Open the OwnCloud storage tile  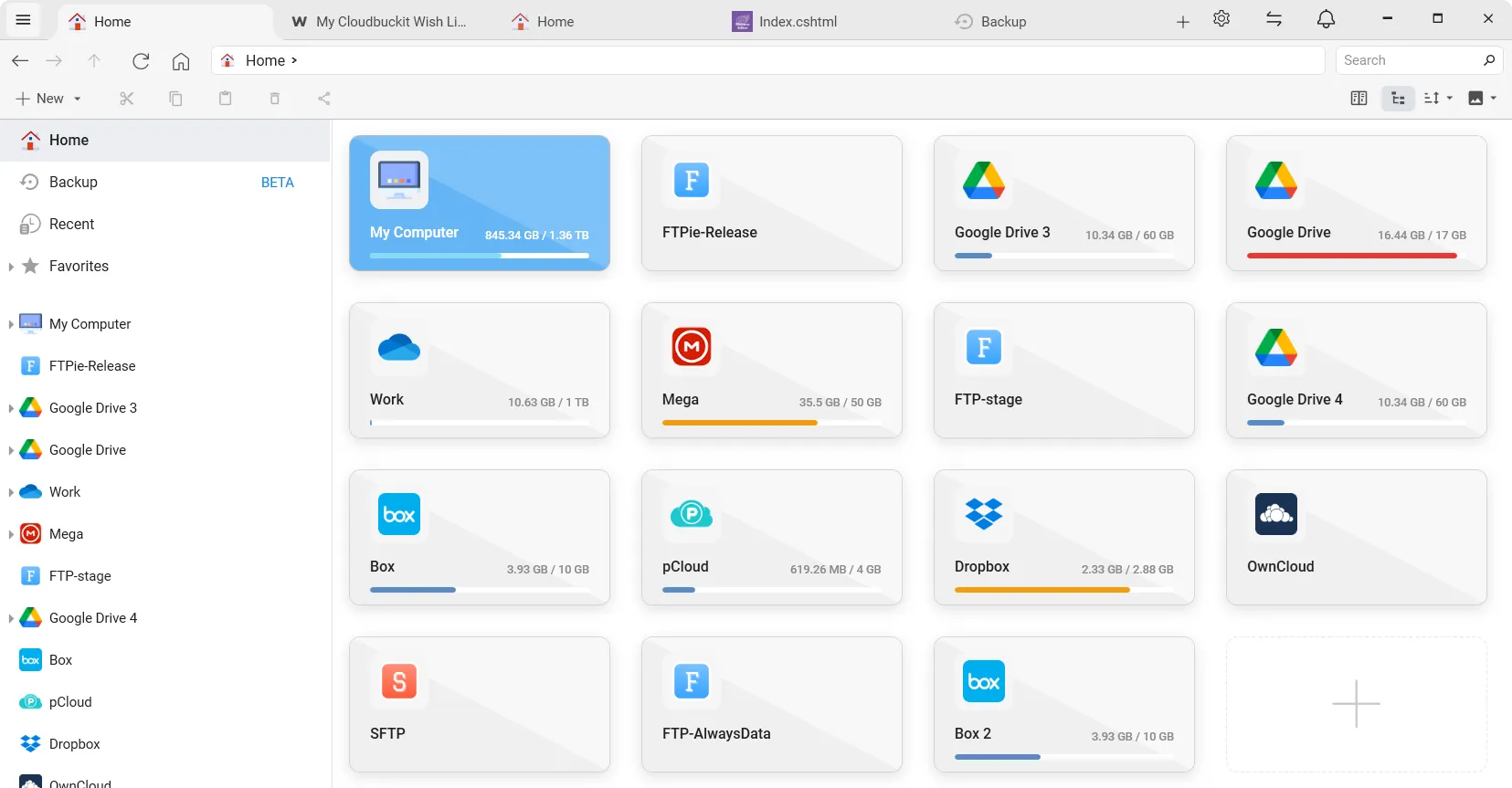[1357, 537]
